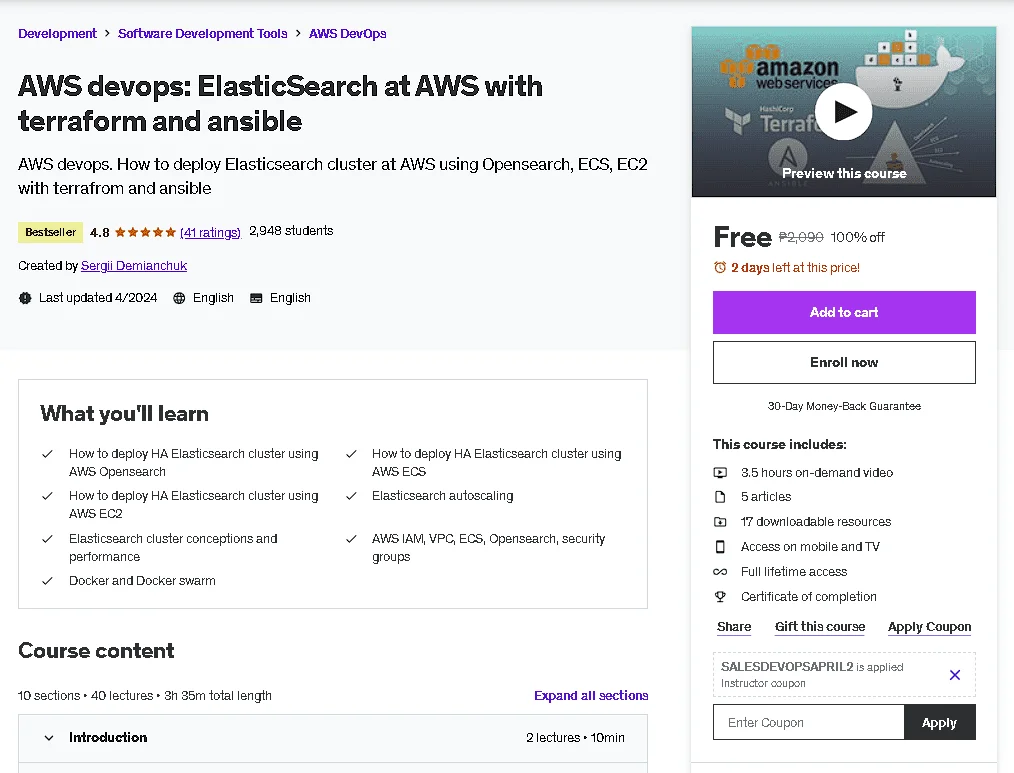Screen dimensions: 1014x773
Task: Click the Course content heading
Action: pos(96,651)
